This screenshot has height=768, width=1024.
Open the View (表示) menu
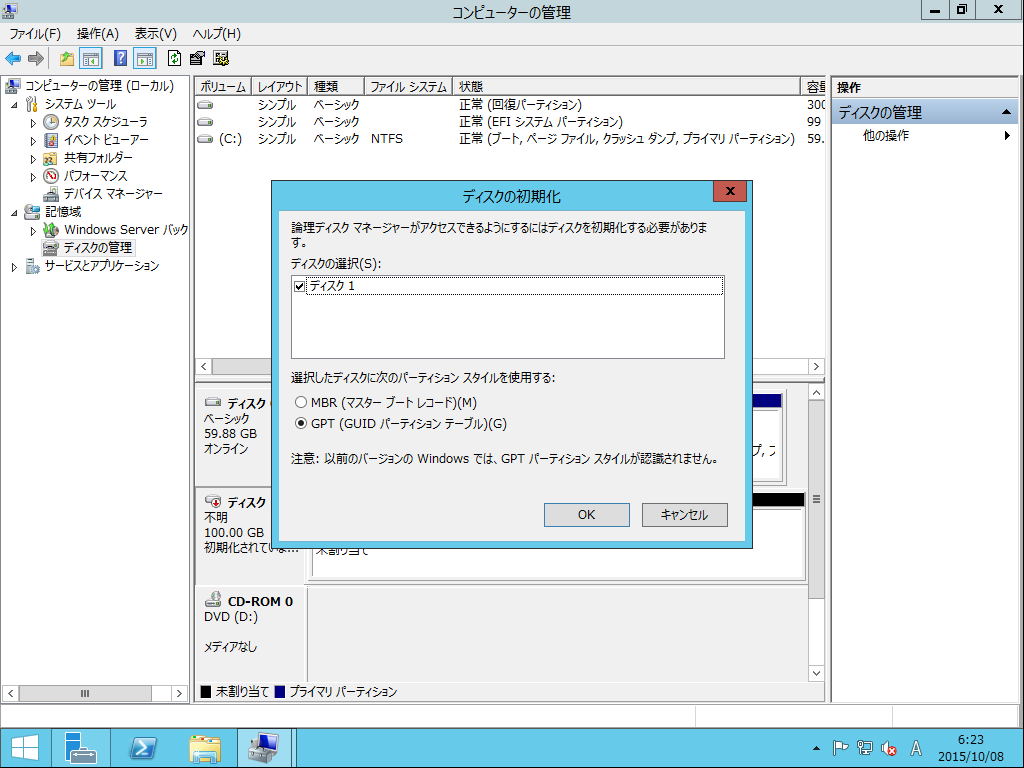(x=155, y=34)
